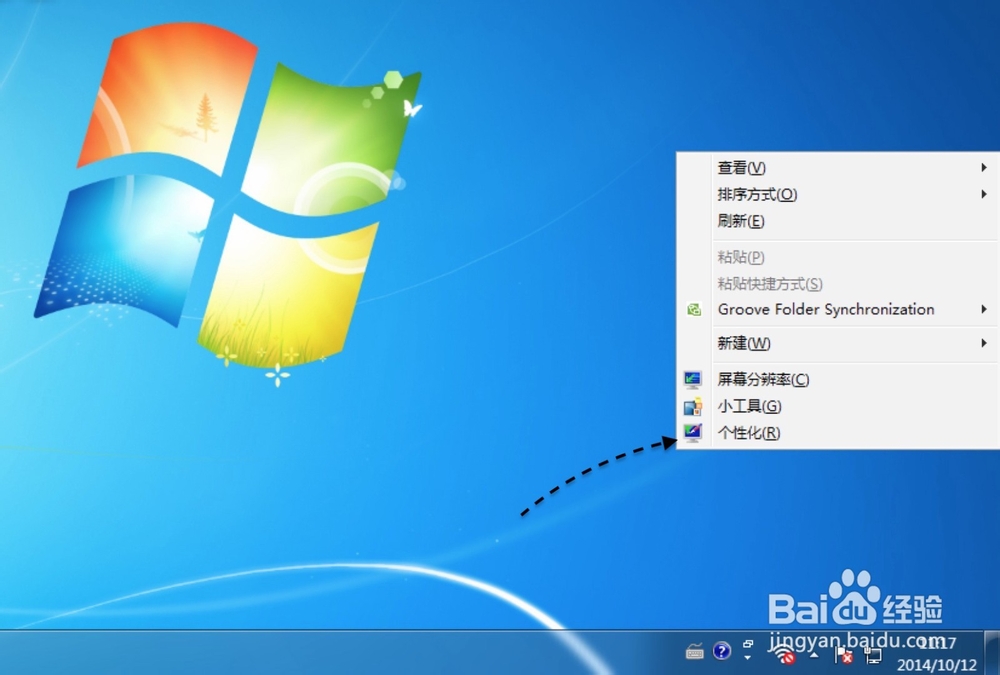
Task: Click the gadgets icon beside 小工具
Action: click(x=693, y=406)
